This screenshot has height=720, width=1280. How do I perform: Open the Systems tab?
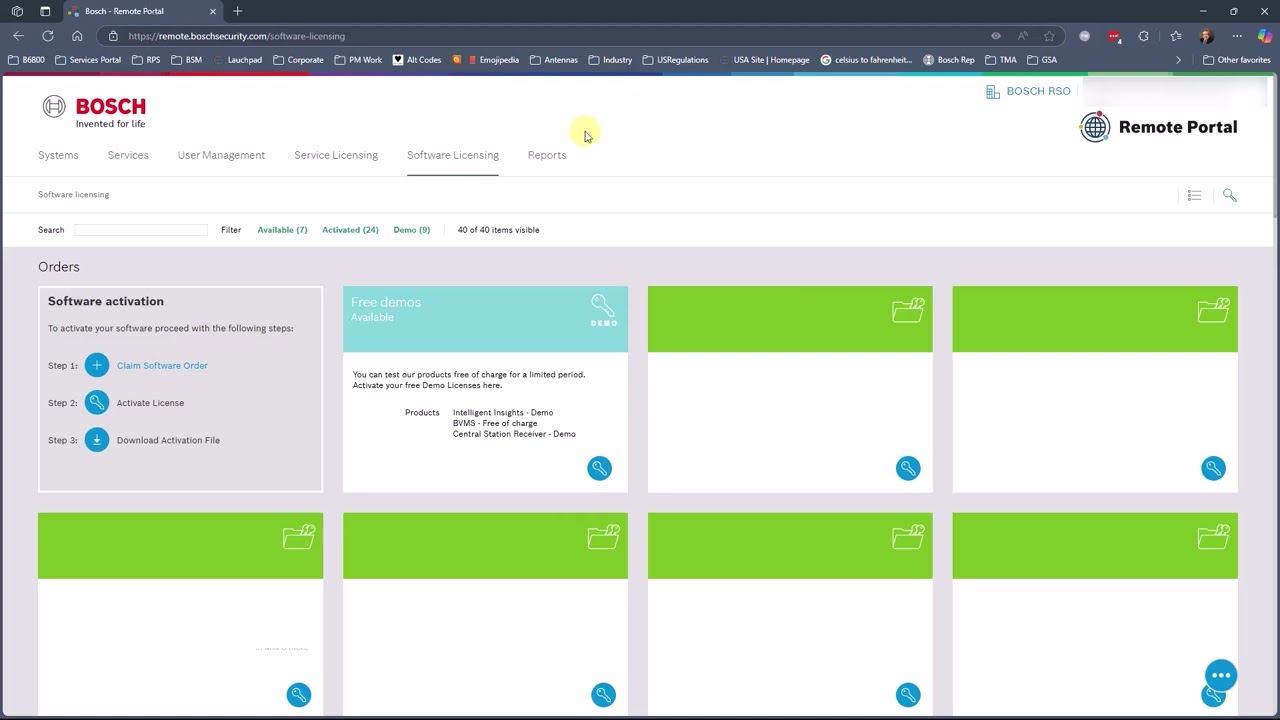58,155
